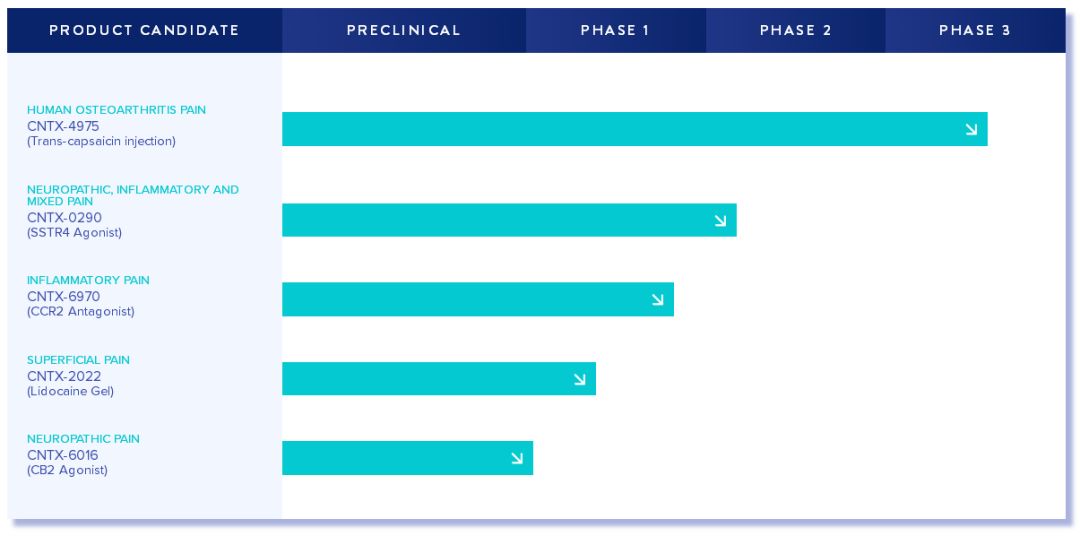Open the CNTX-2022 candidate name
The width and height of the screenshot is (1080, 536).
tap(64, 376)
